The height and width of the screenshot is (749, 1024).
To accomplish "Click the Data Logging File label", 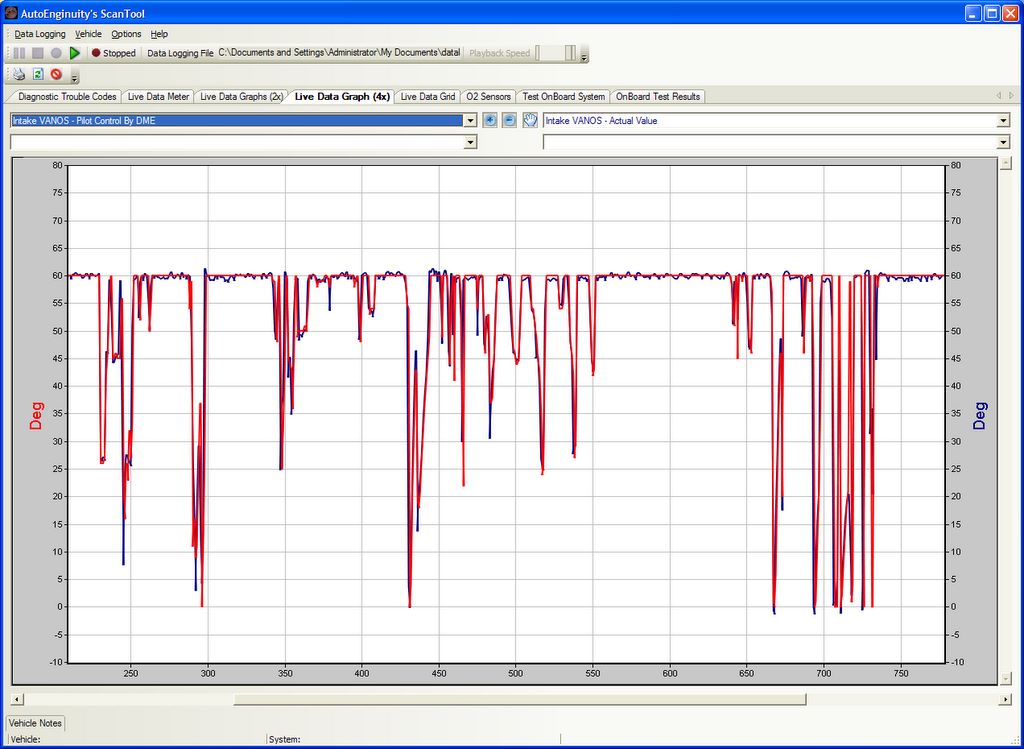I will (x=180, y=53).
